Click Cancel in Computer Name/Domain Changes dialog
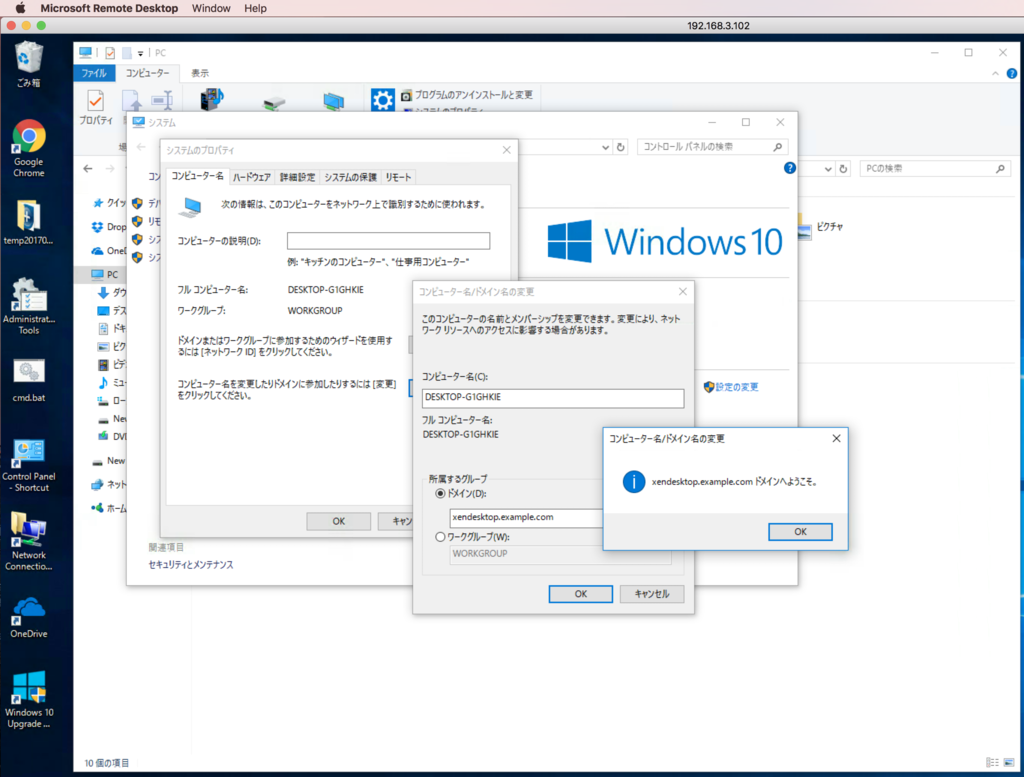The width and height of the screenshot is (1024, 777). point(652,594)
